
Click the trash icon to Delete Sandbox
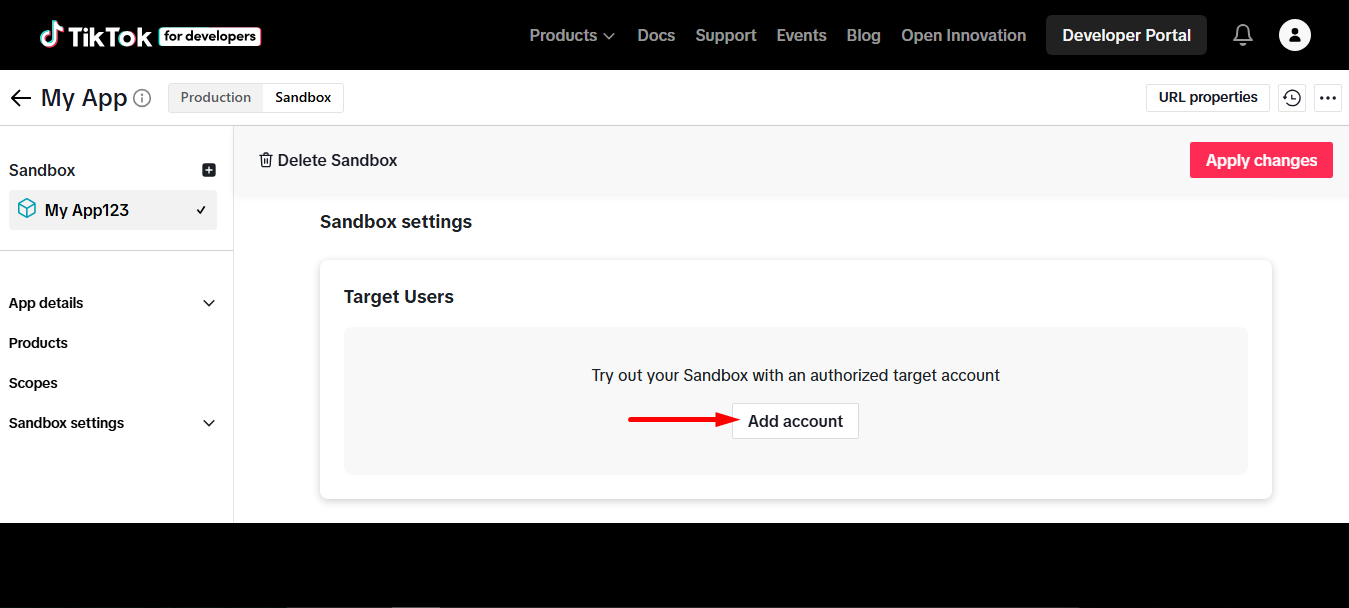coord(265,159)
